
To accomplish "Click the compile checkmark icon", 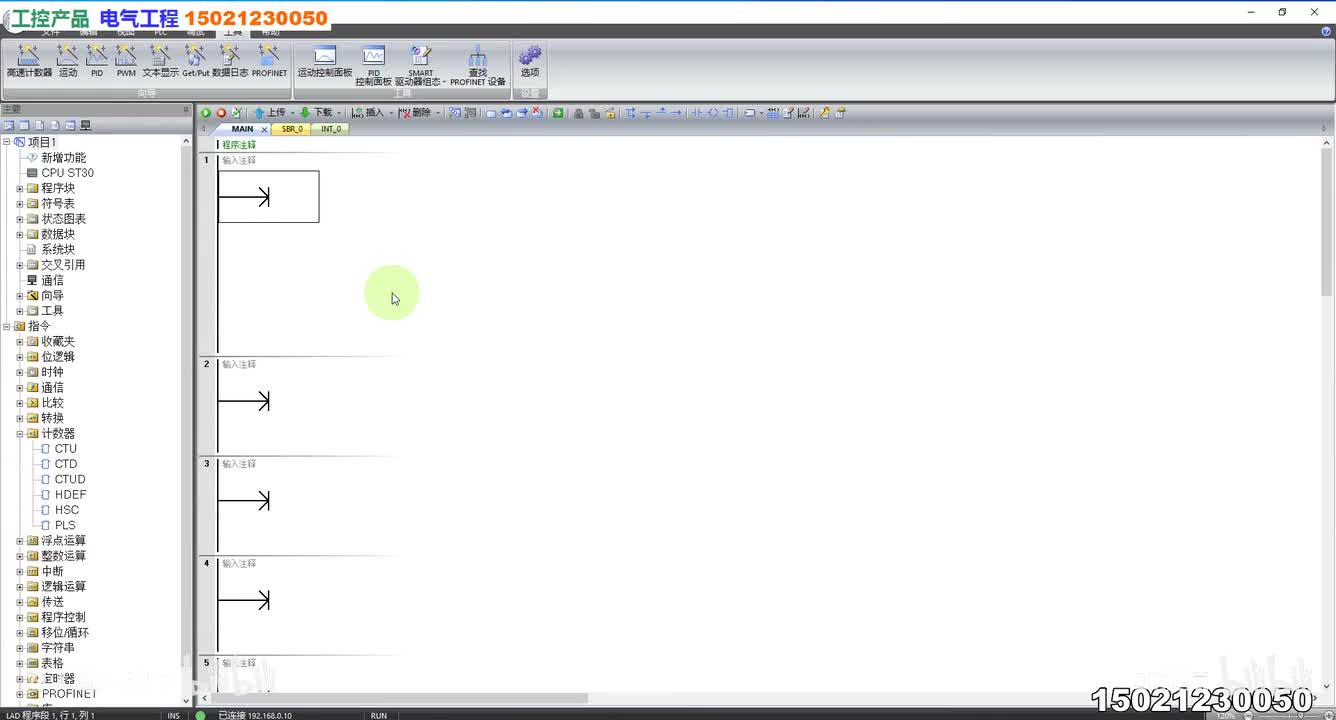I will (x=236, y=113).
